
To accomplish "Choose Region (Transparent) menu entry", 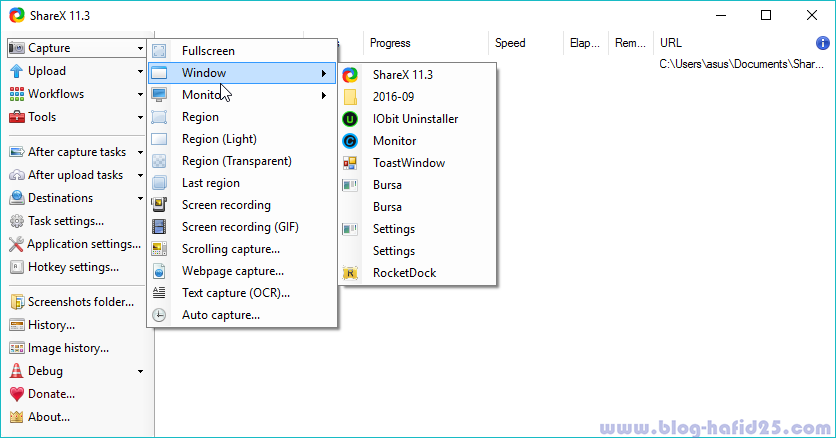I will pos(242,161).
